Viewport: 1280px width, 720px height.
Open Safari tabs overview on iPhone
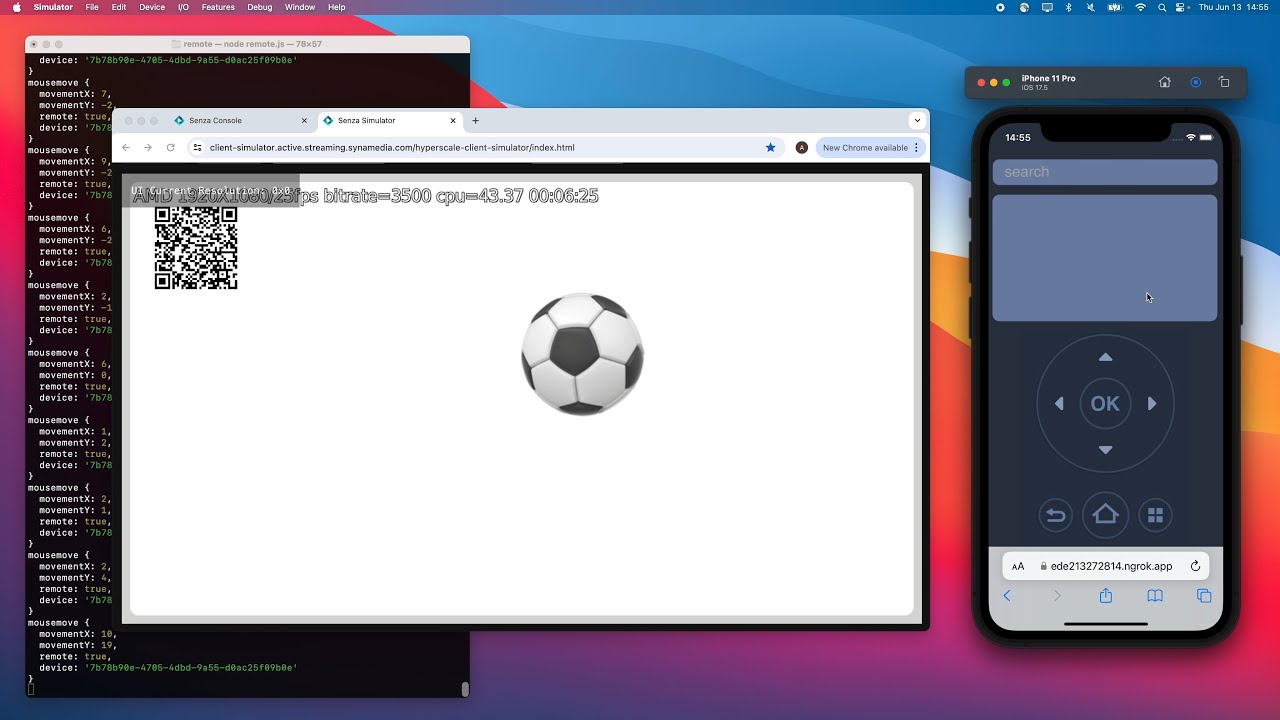click(x=1204, y=596)
